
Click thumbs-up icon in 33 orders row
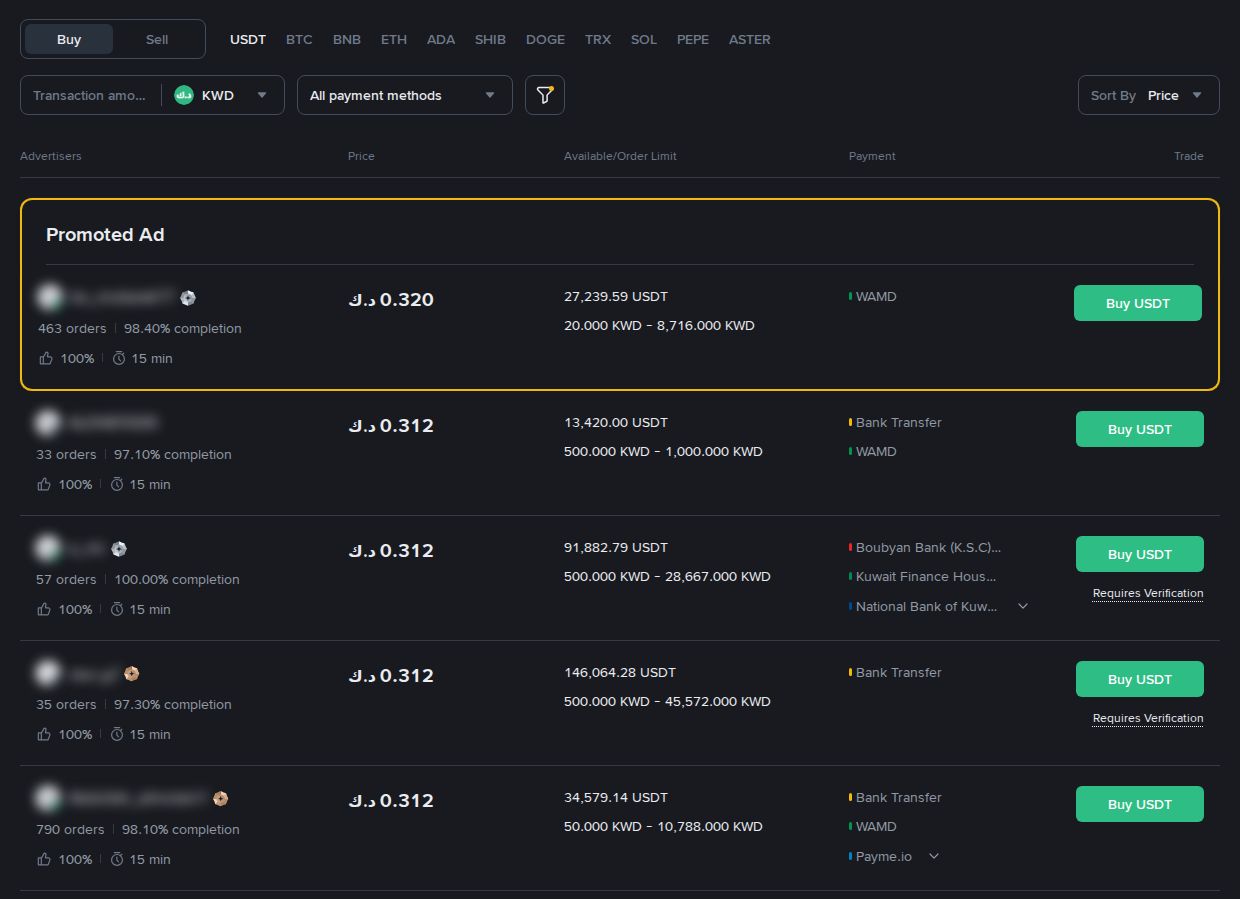click(x=44, y=484)
